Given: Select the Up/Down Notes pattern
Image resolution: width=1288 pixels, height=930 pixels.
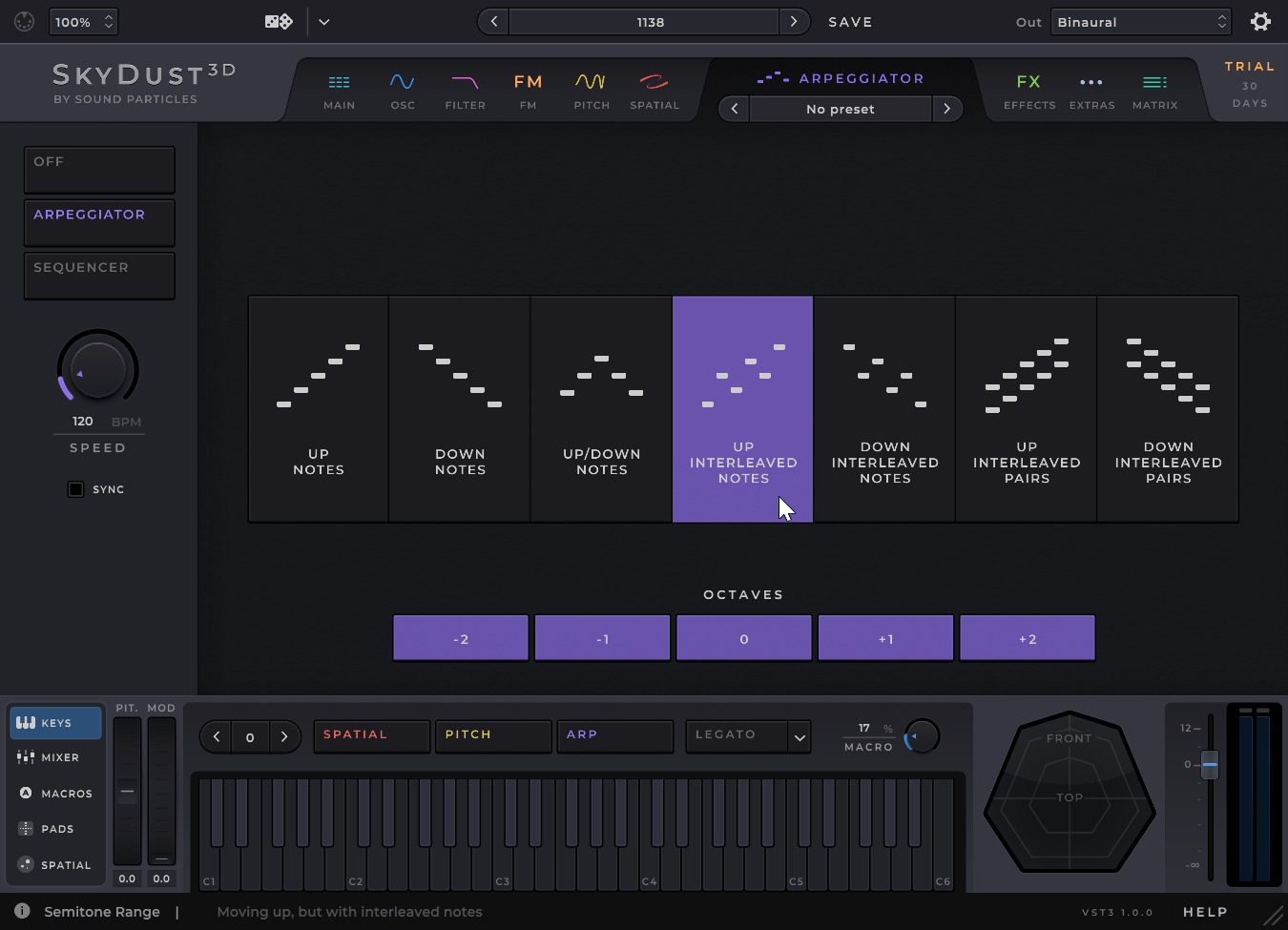Looking at the screenshot, I should click(601, 409).
